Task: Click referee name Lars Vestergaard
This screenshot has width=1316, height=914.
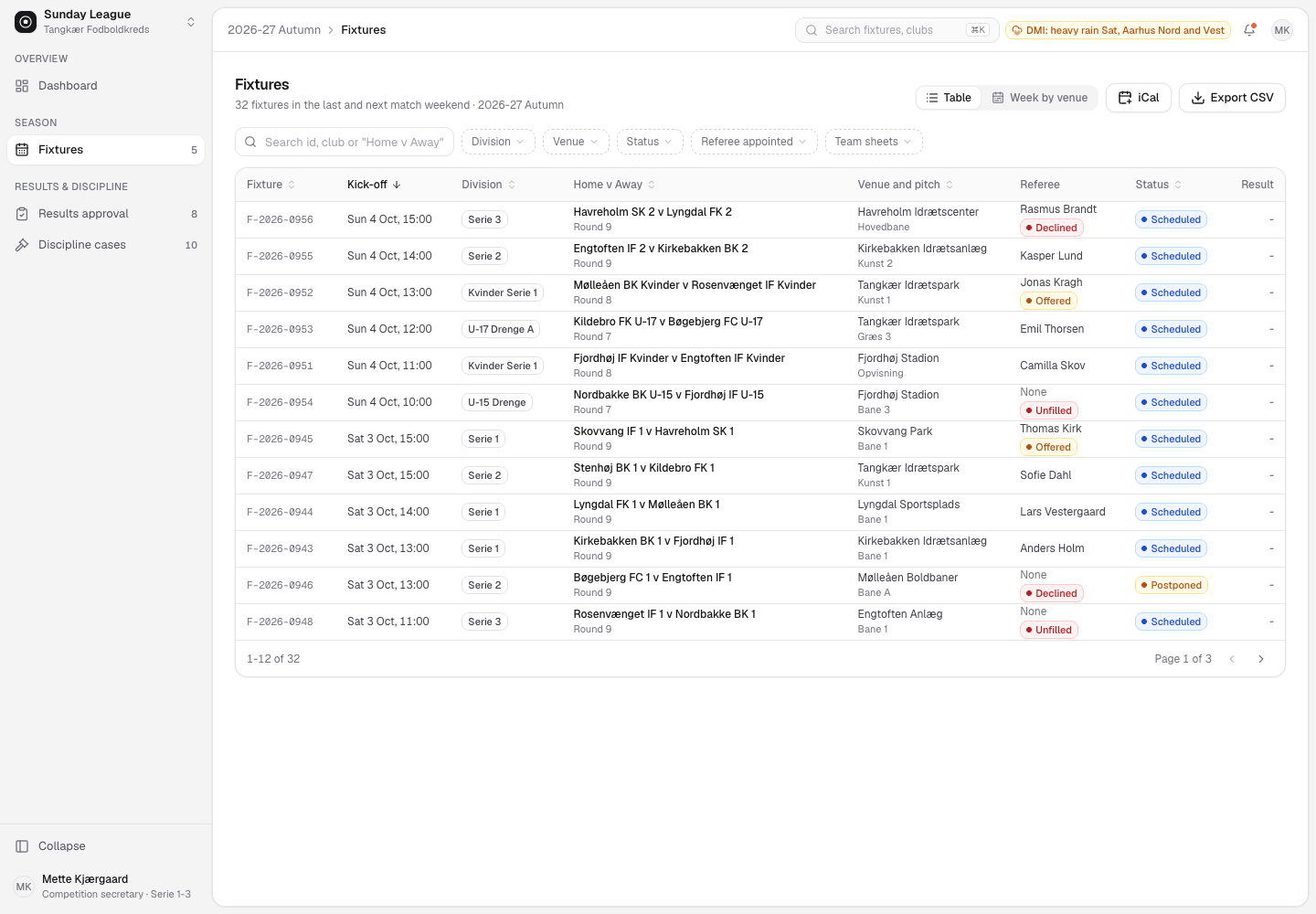Action: click(1063, 513)
